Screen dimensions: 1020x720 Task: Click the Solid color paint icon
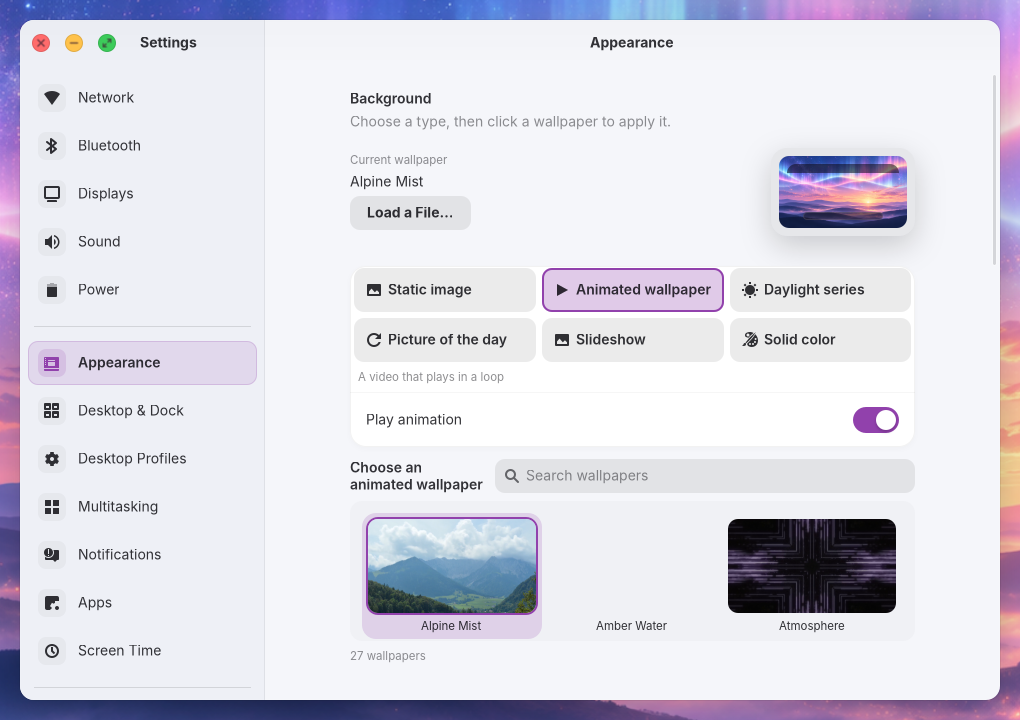pyautogui.click(x=750, y=340)
